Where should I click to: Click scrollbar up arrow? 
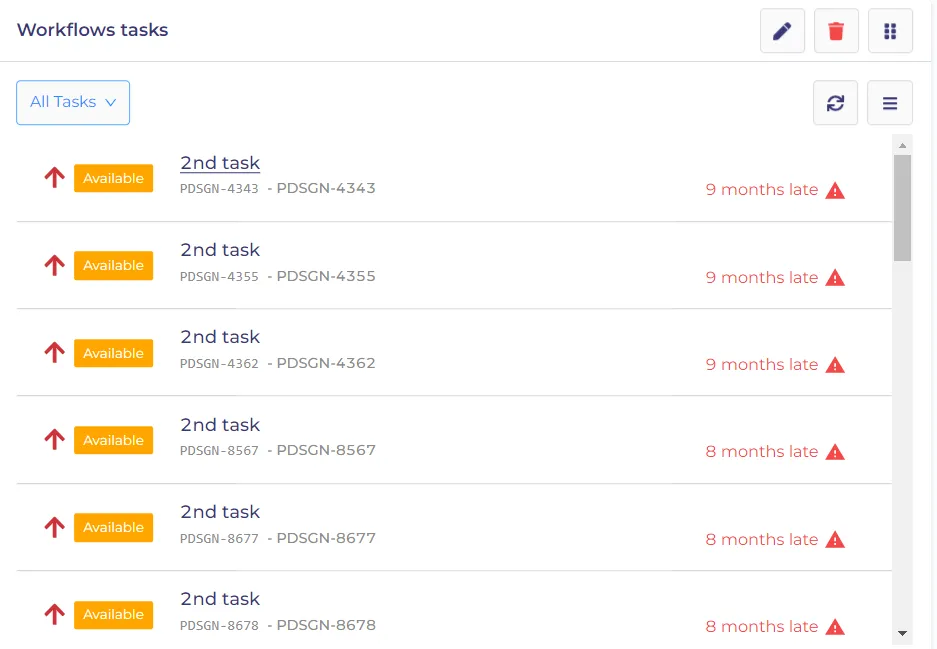point(902,146)
